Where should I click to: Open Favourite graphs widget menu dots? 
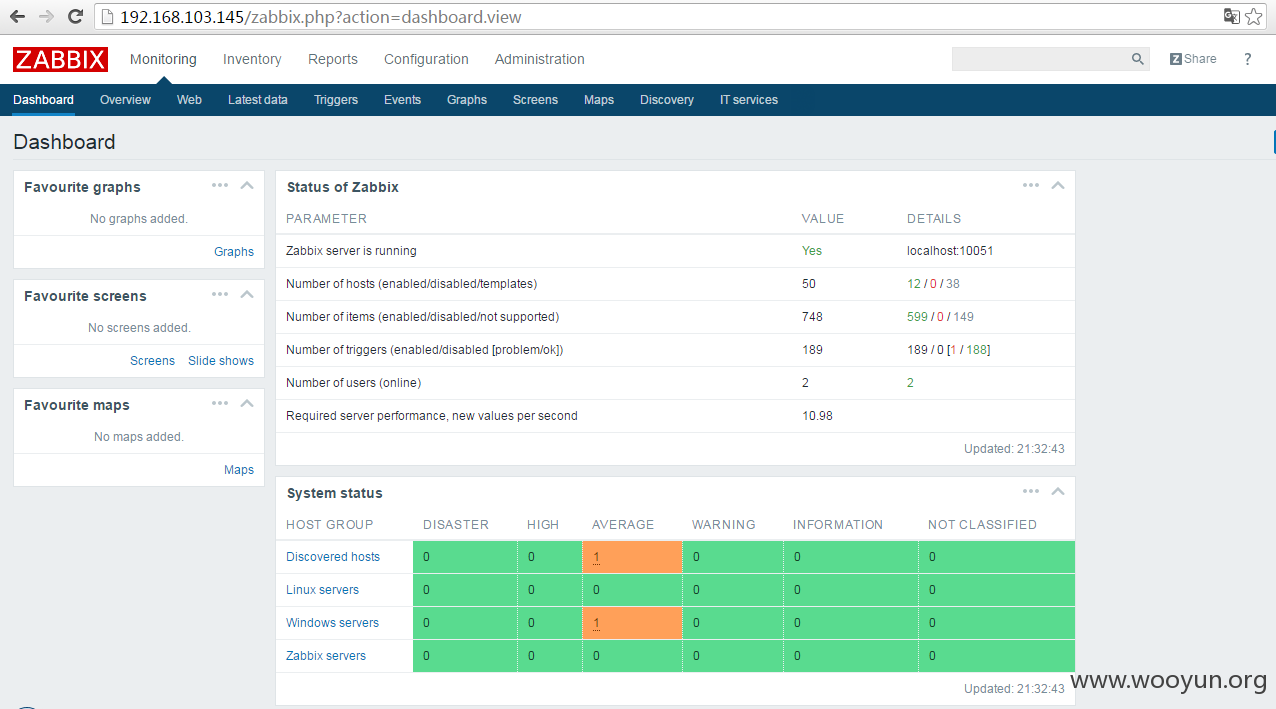click(x=220, y=185)
